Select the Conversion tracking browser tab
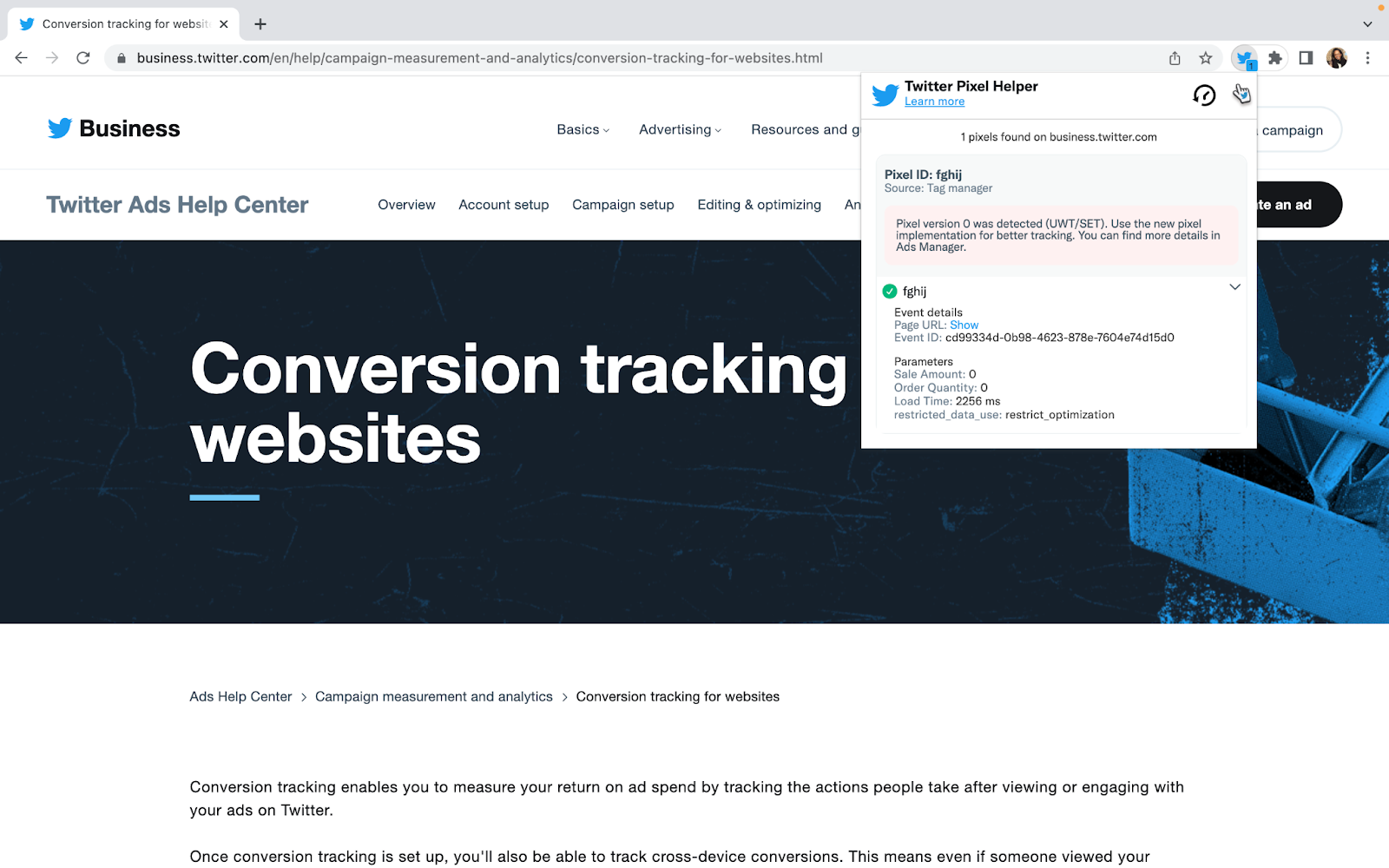 pos(123,24)
